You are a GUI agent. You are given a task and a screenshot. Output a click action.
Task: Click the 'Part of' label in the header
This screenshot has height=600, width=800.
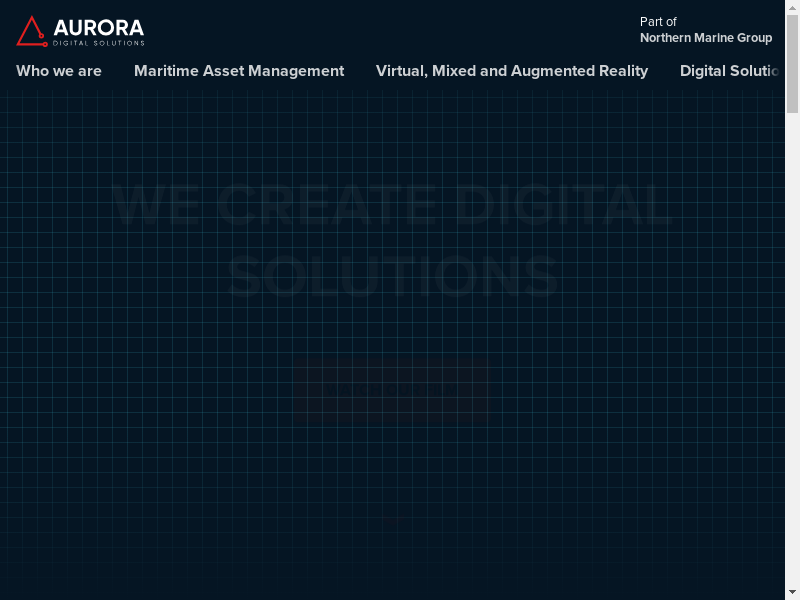[658, 21]
